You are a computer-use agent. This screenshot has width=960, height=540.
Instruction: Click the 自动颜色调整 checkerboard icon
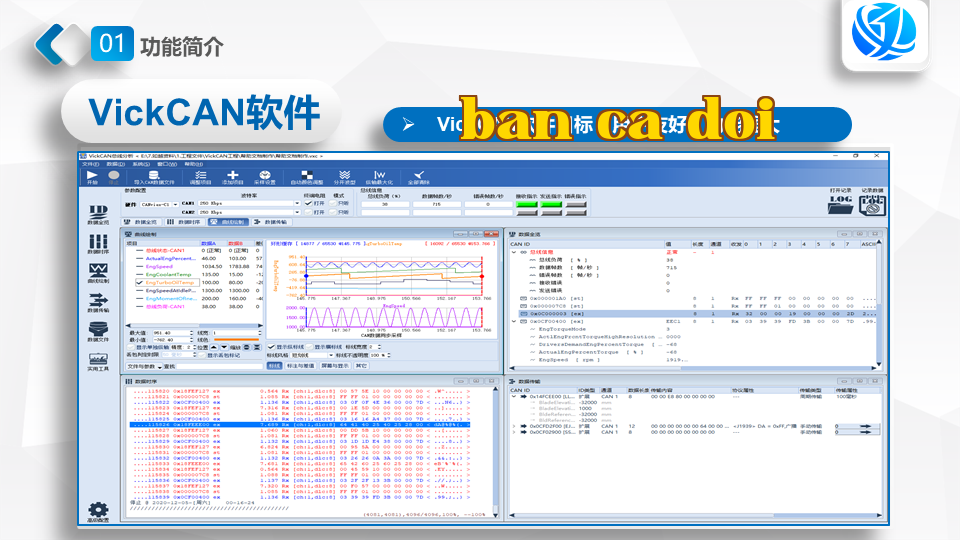click(x=307, y=175)
